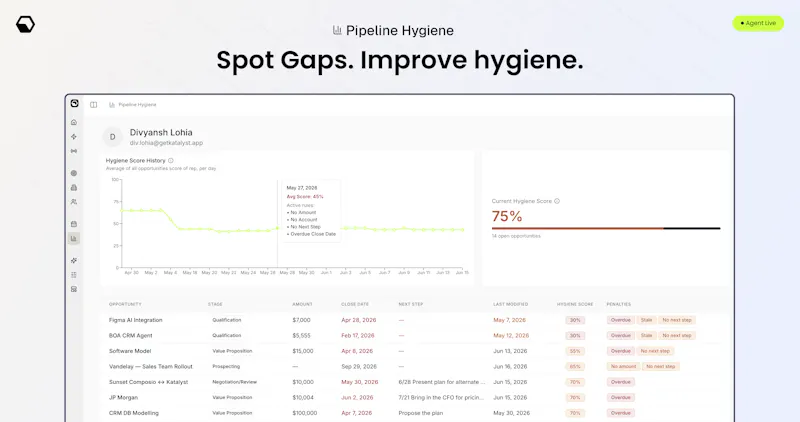Toggle the sidebar panel collapse icon

click(93, 105)
